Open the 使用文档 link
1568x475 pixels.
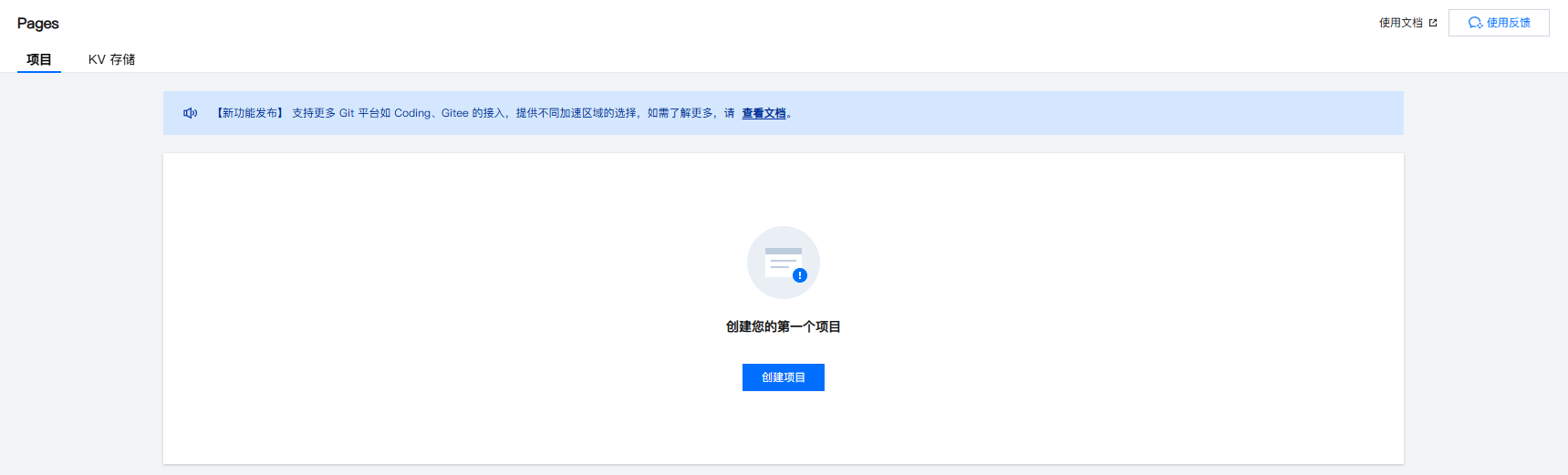(x=1400, y=23)
